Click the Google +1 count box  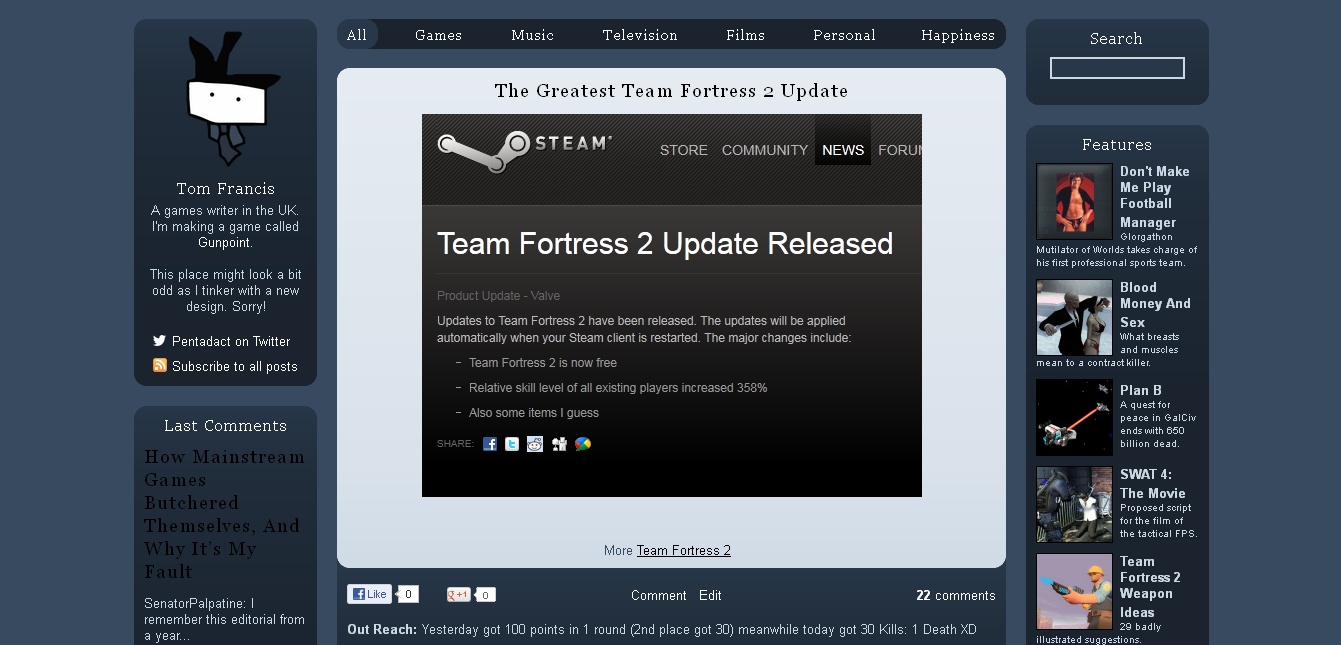[x=485, y=595]
